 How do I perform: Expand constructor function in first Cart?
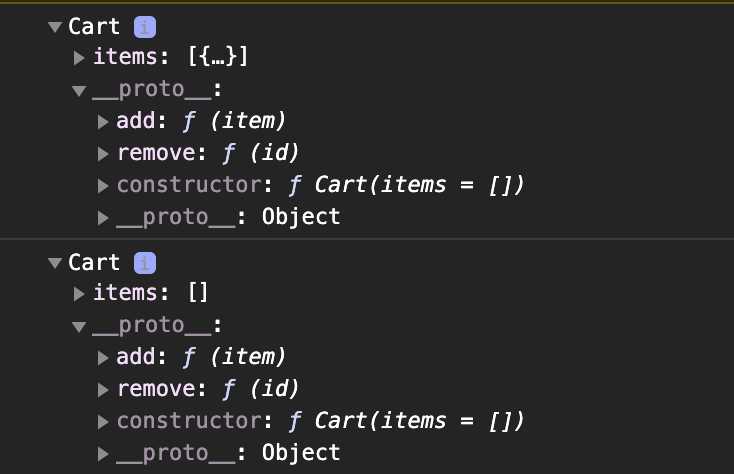click(103, 186)
